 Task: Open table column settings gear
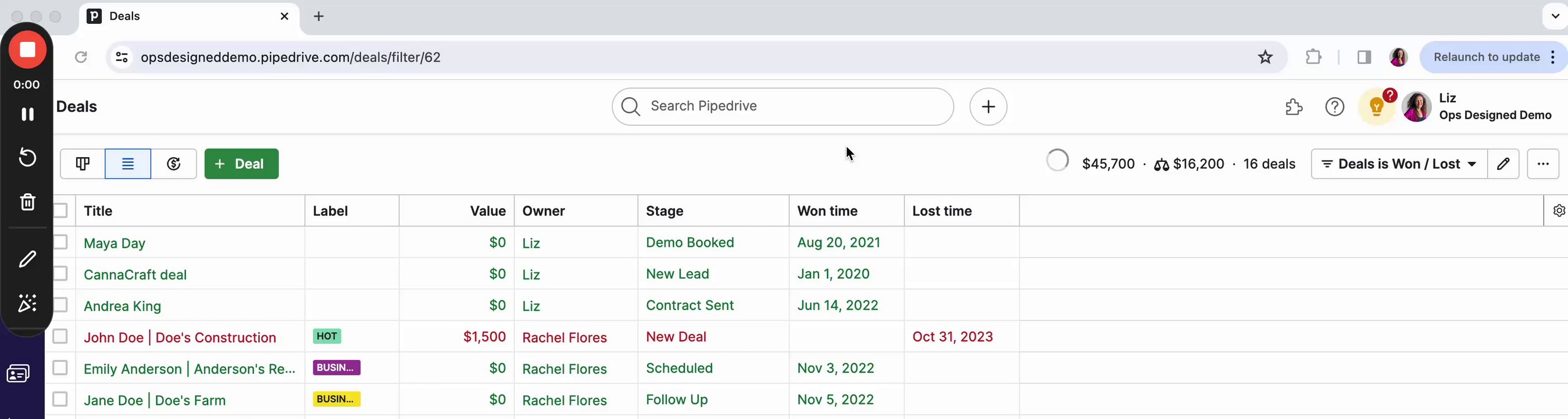[1558, 211]
